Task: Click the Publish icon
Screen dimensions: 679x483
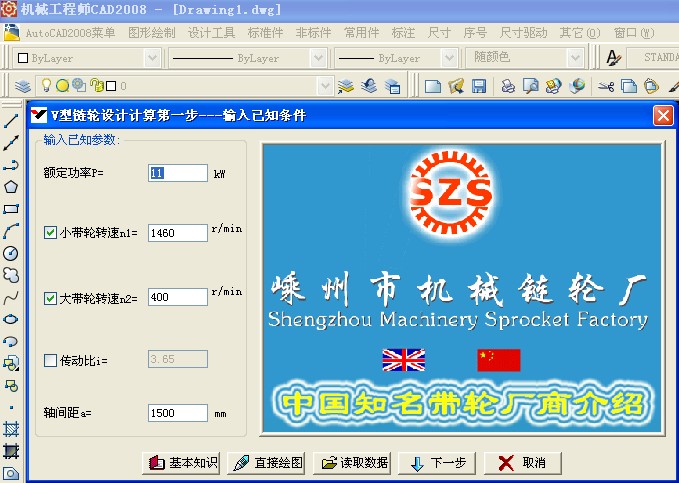Action: 553,86
